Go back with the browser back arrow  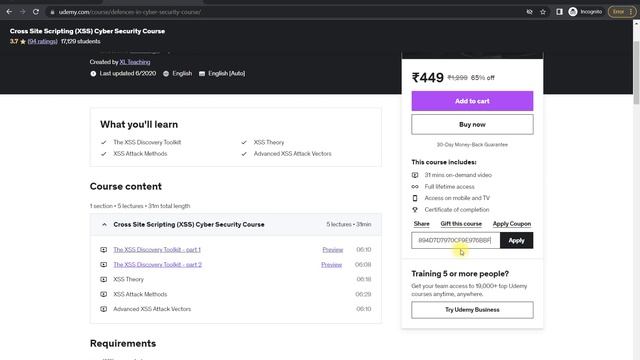[x=9, y=12]
